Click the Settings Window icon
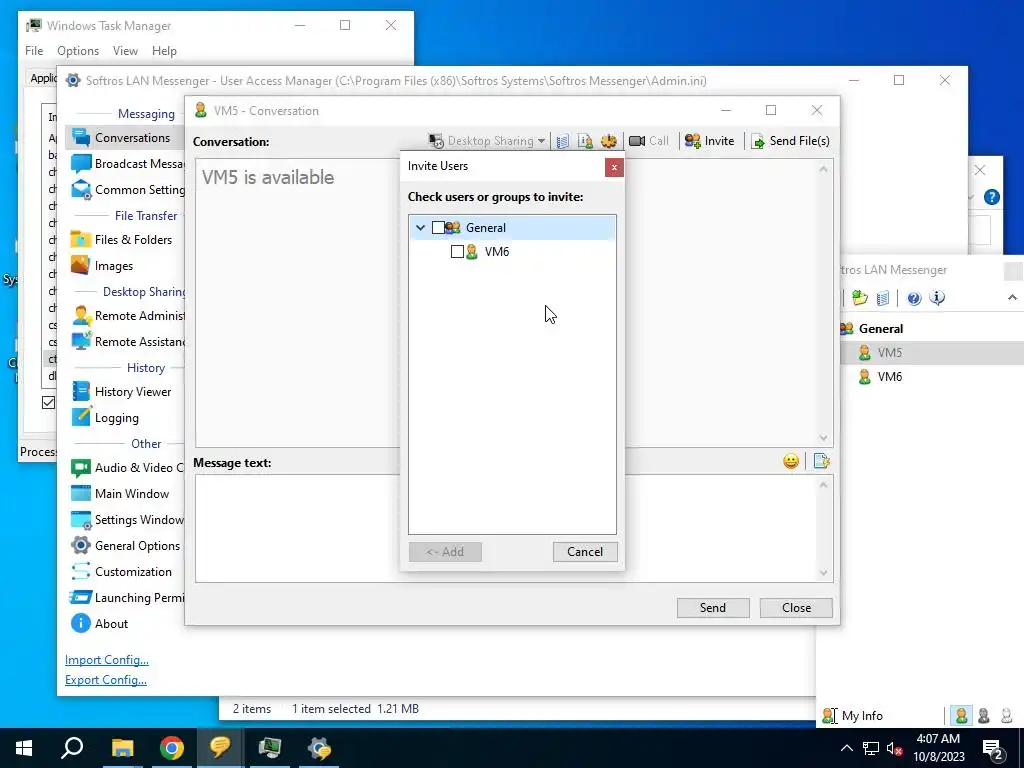 coord(81,520)
